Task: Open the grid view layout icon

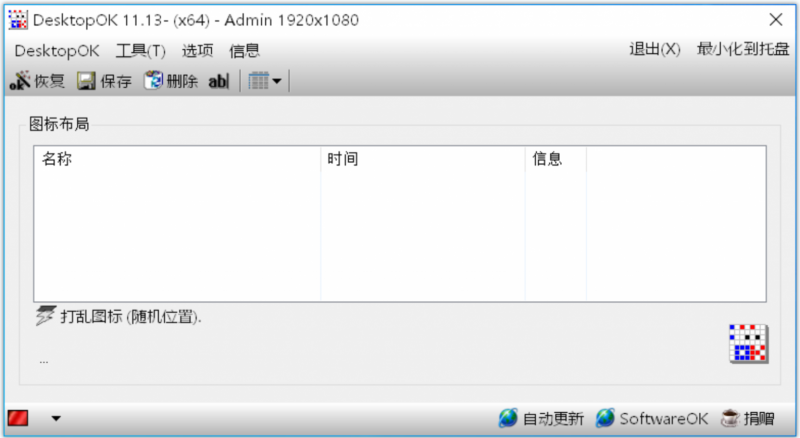Action: pos(259,81)
